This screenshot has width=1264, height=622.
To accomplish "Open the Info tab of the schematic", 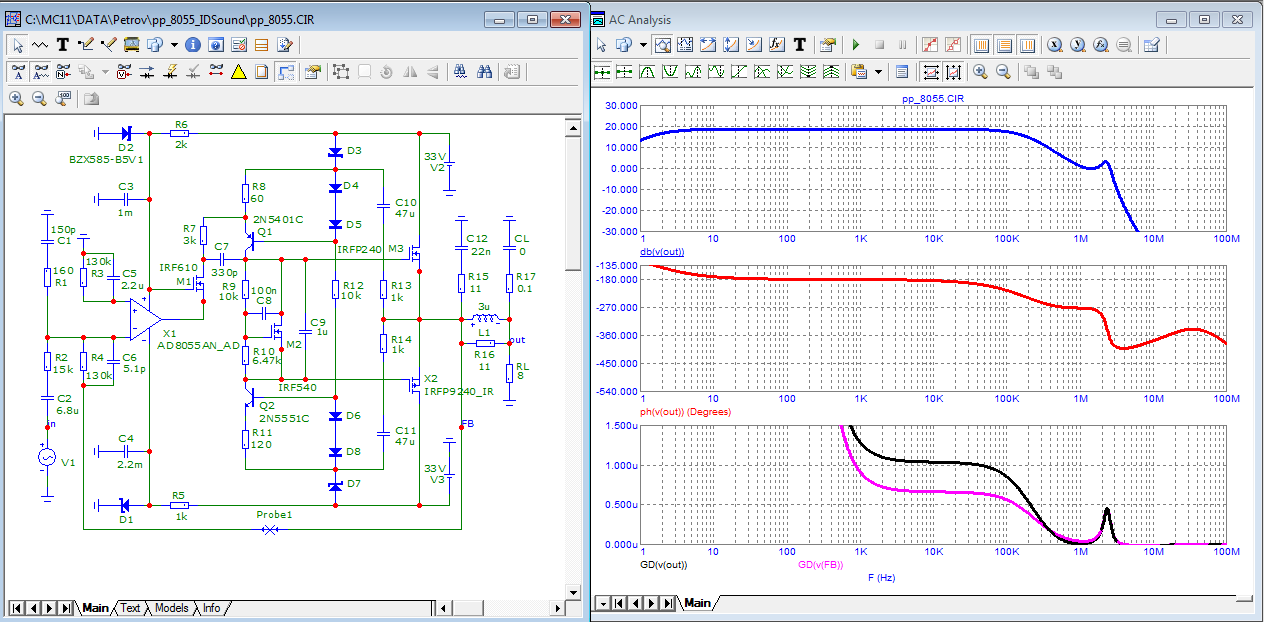I will [x=211, y=608].
